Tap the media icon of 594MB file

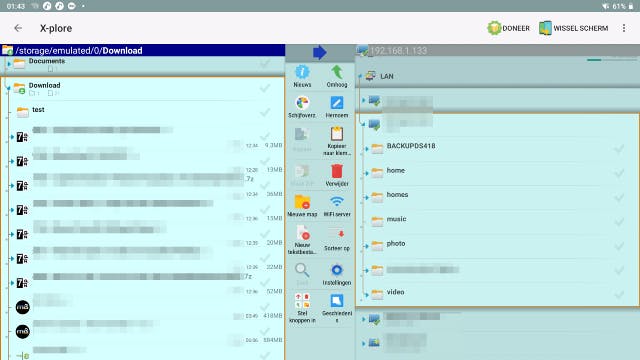click(x=22, y=331)
